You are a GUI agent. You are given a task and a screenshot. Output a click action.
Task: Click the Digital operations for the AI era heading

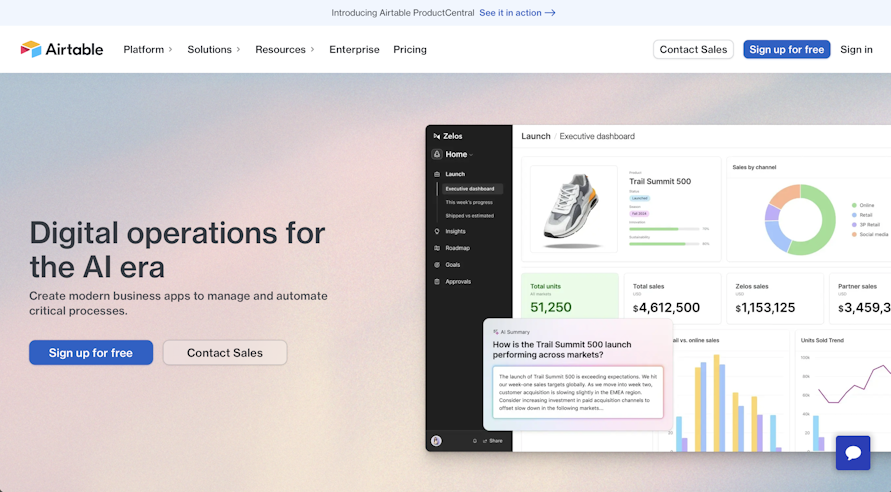tap(177, 250)
